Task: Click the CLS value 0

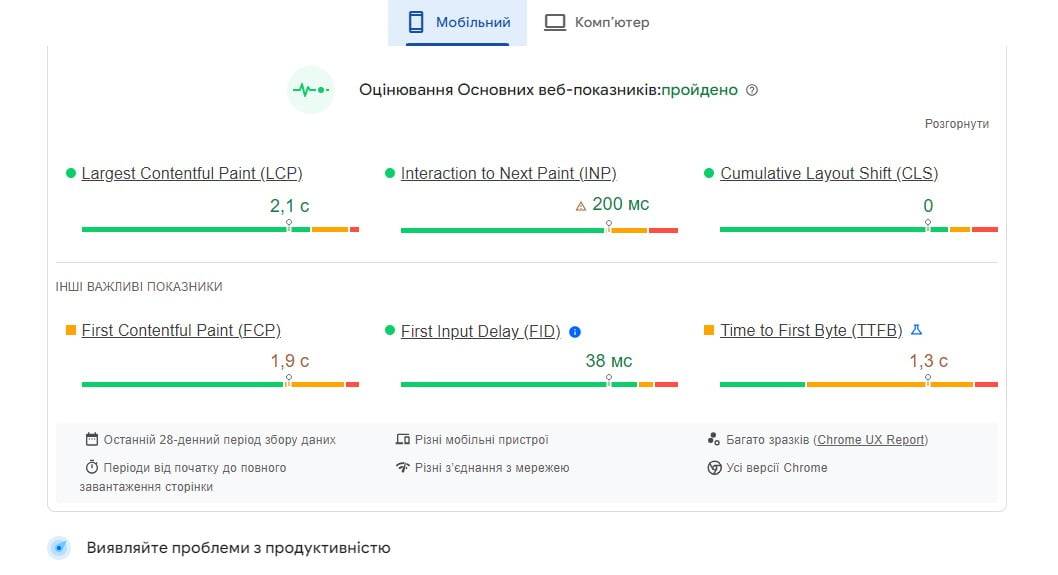Action: click(928, 206)
